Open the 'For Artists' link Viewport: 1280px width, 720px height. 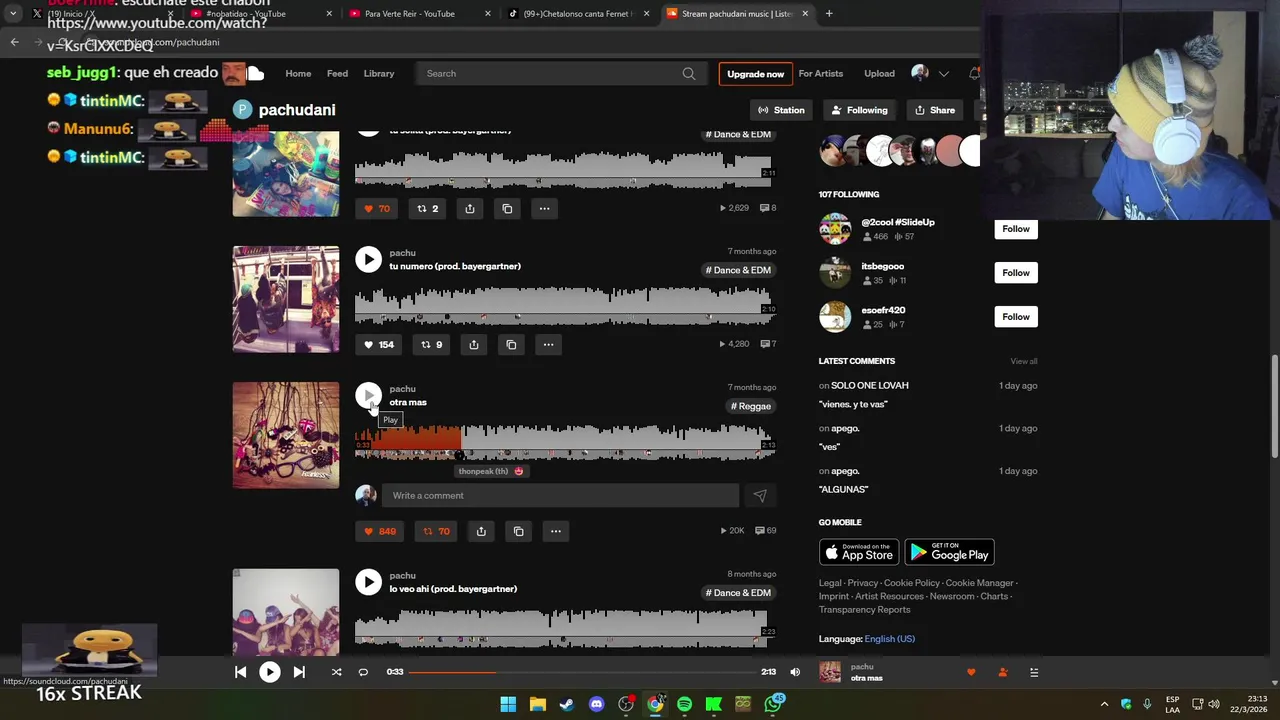[820, 73]
